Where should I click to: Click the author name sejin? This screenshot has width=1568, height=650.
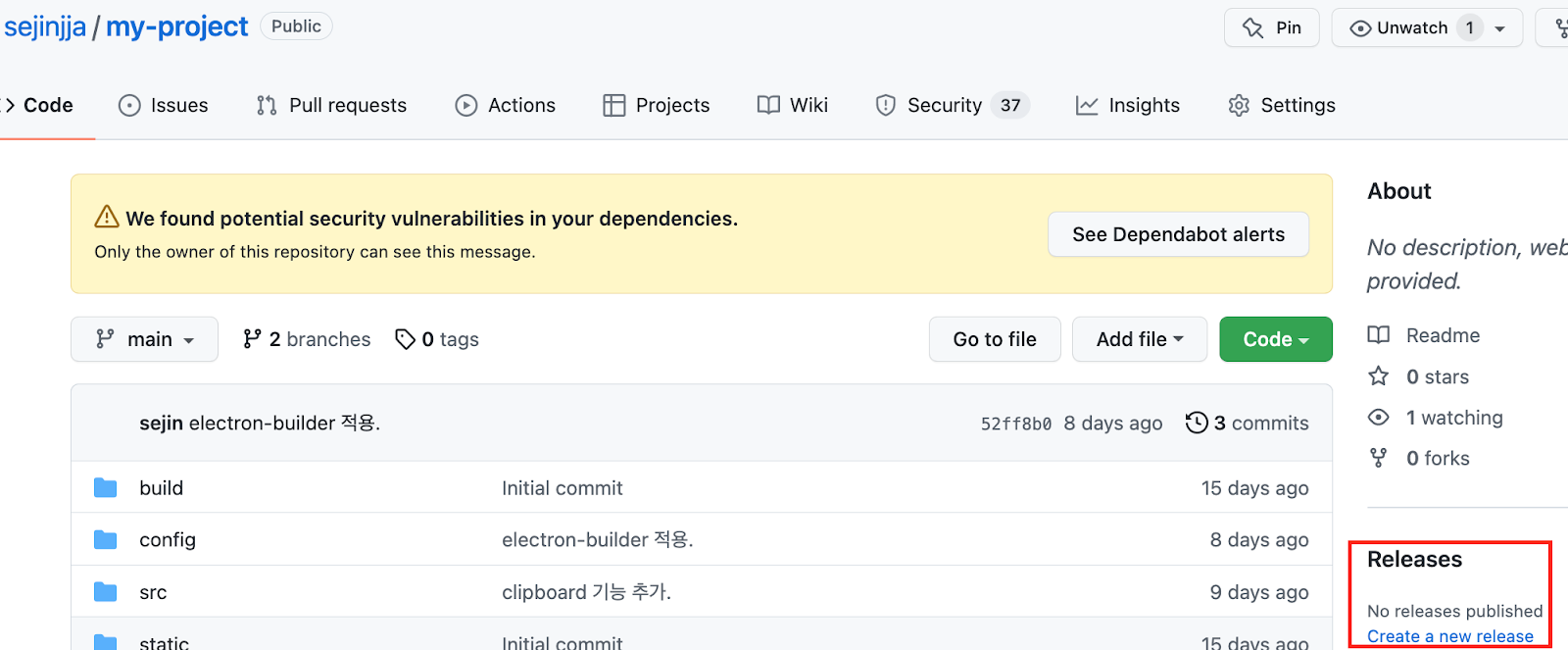tap(161, 423)
